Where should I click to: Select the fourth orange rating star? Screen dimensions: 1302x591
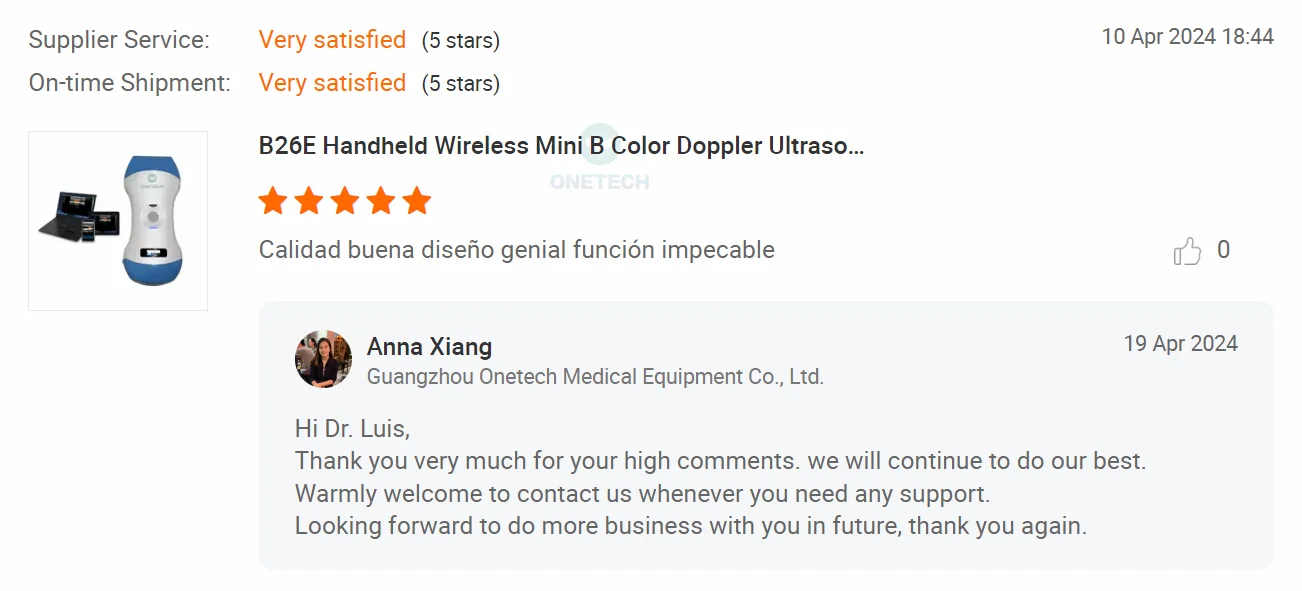[x=381, y=201]
